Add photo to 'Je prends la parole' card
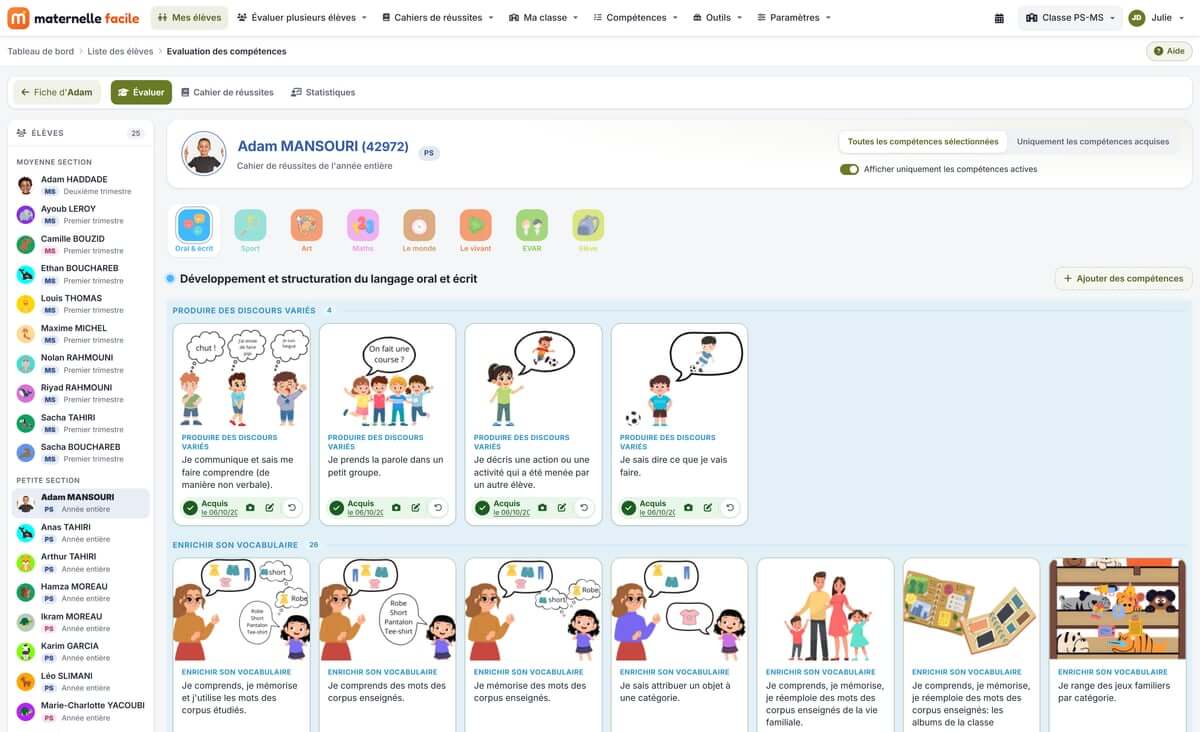 (x=396, y=508)
